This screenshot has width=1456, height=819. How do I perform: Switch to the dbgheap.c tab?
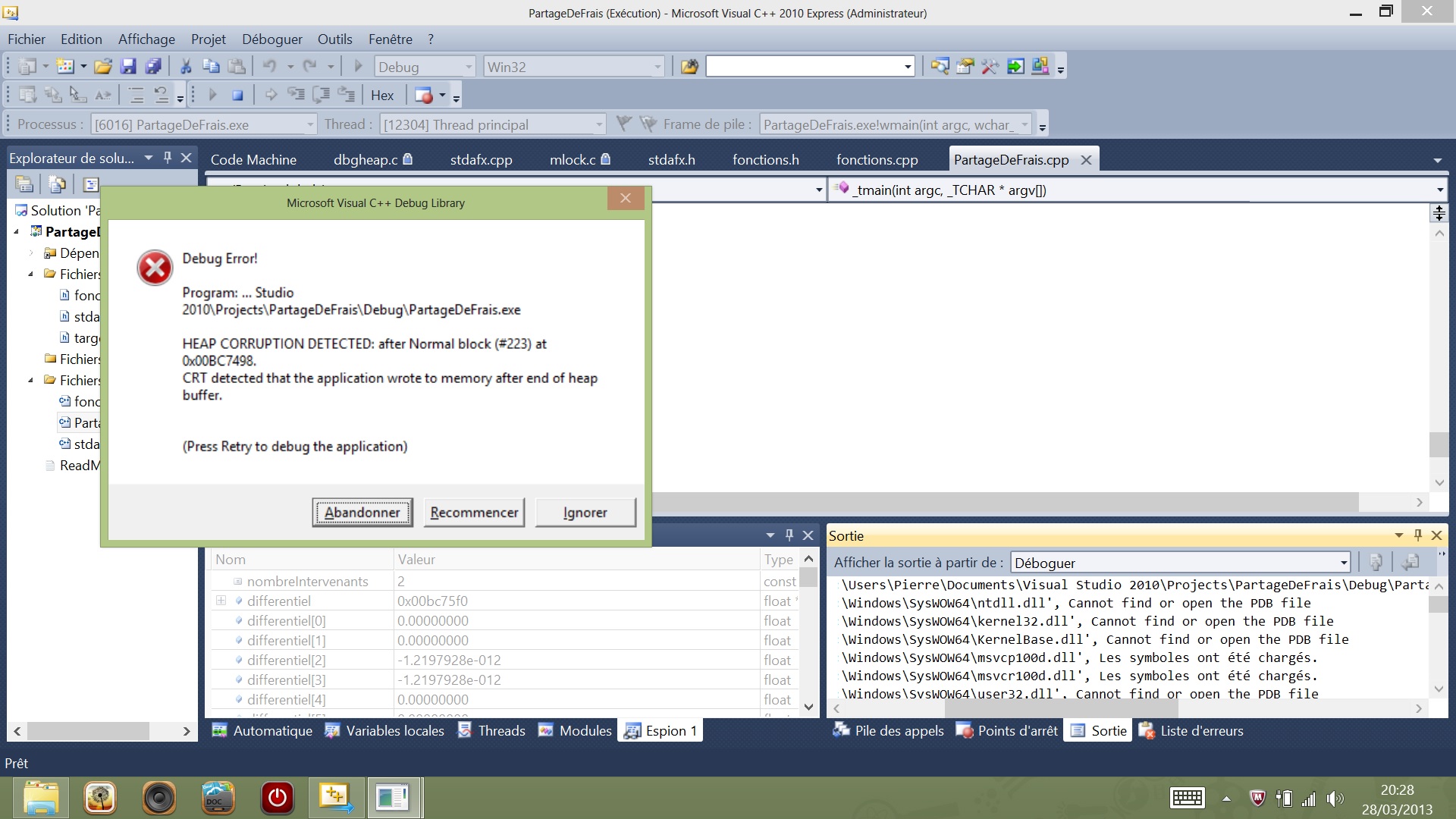tap(372, 159)
